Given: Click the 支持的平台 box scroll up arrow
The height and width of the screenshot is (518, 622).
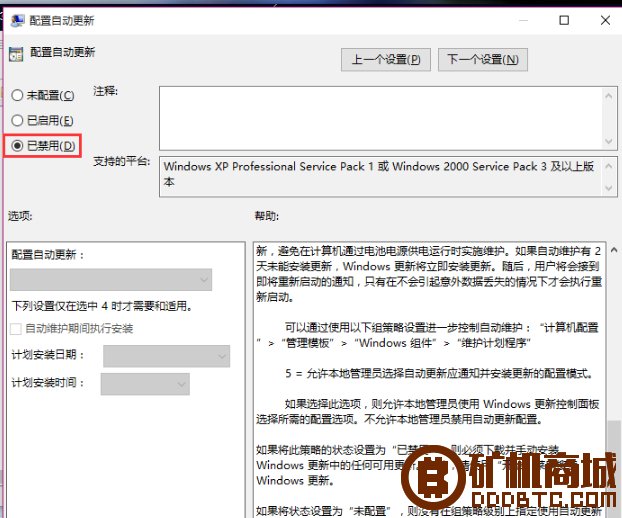Looking at the screenshot, I should click(x=609, y=166).
